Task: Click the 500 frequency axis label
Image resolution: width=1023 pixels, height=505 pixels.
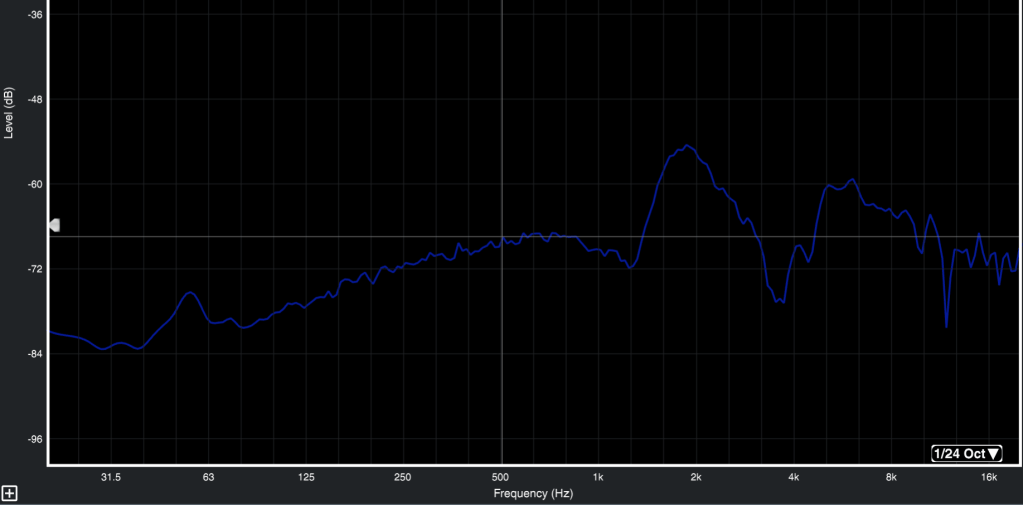Action: (x=500, y=478)
